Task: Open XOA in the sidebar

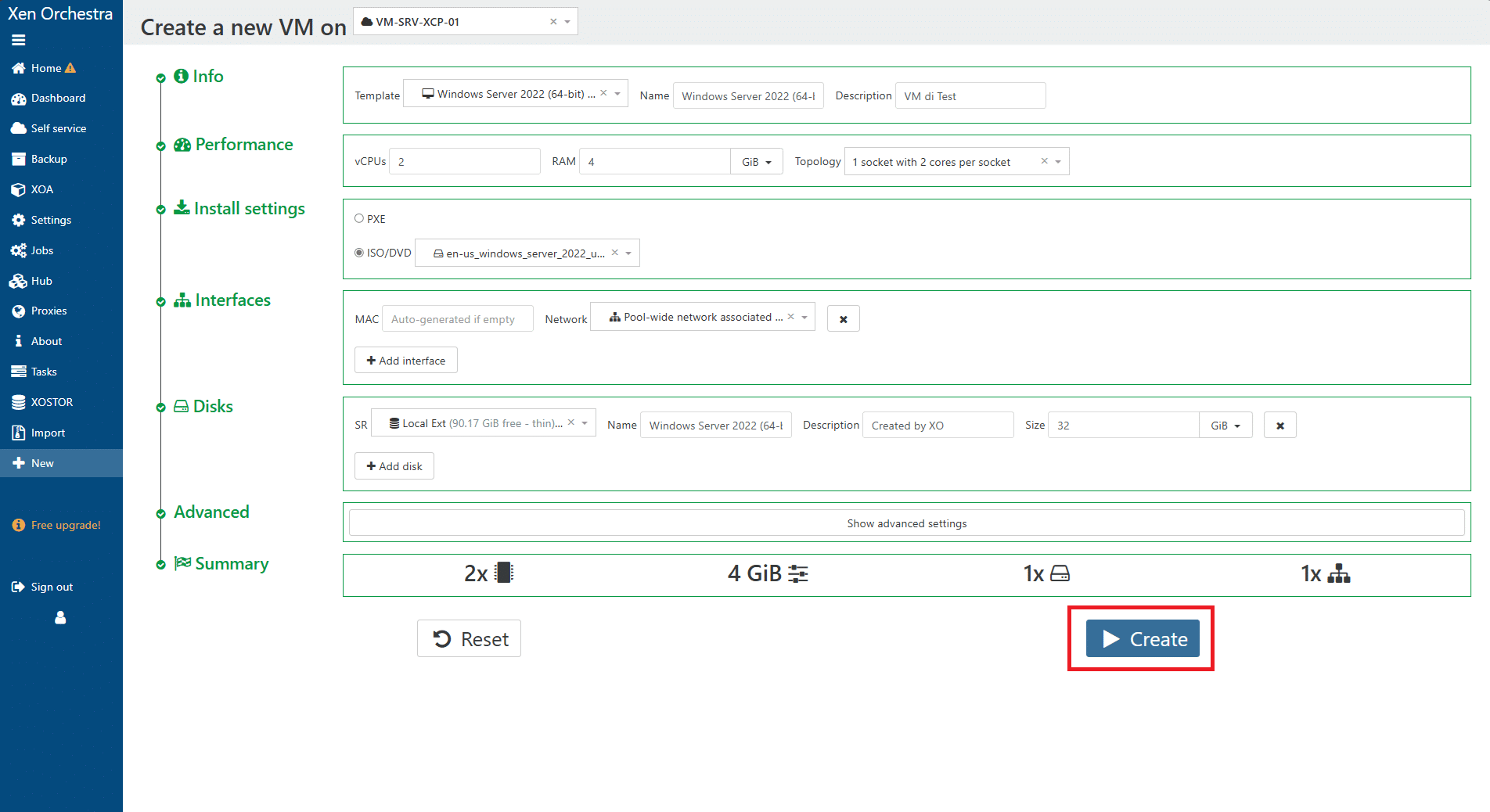Action: (61, 189)
